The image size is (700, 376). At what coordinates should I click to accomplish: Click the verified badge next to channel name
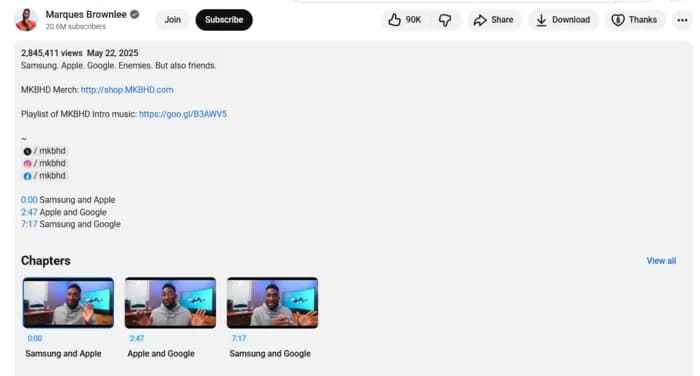[x=134, y=14]
